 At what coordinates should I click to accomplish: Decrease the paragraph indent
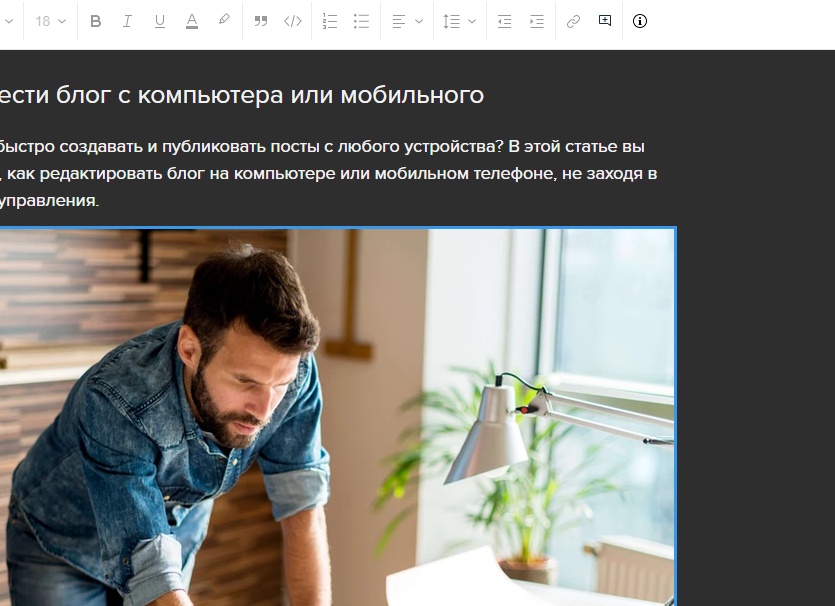coord(504,21)
